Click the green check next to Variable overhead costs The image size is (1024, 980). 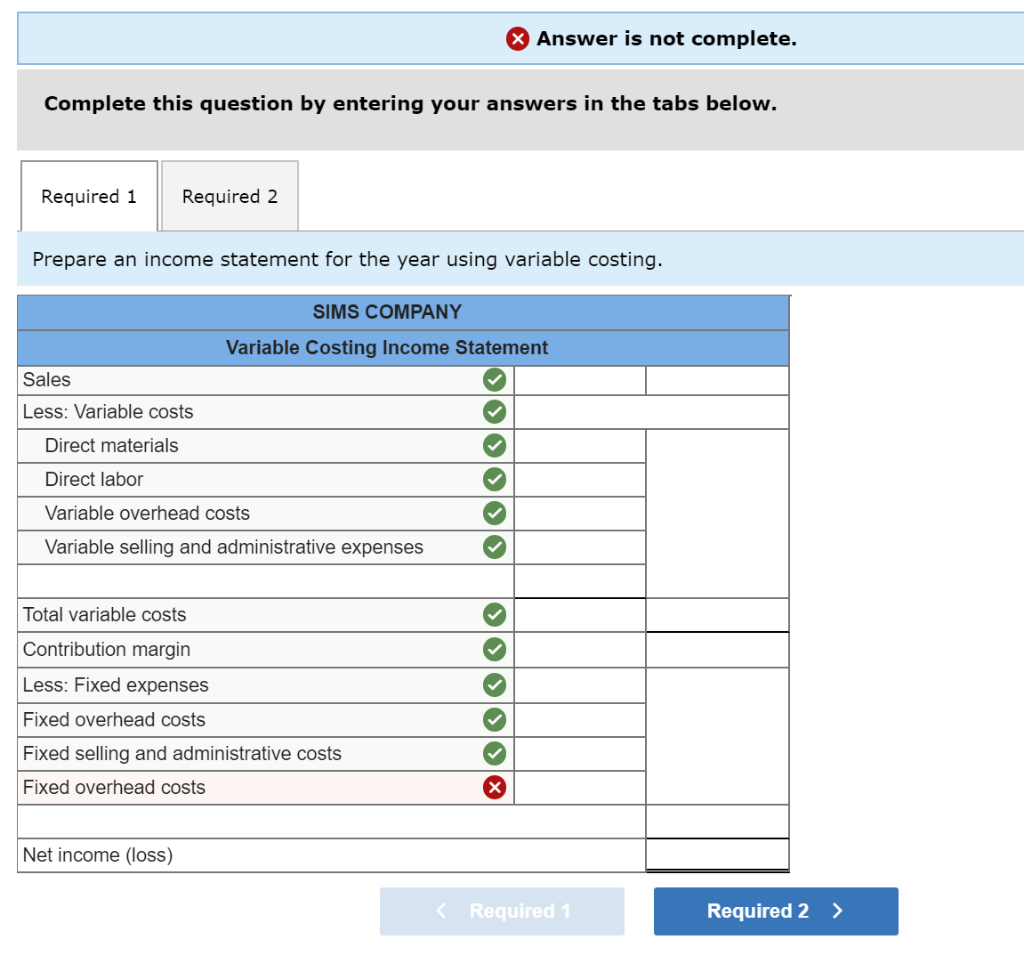494,513
